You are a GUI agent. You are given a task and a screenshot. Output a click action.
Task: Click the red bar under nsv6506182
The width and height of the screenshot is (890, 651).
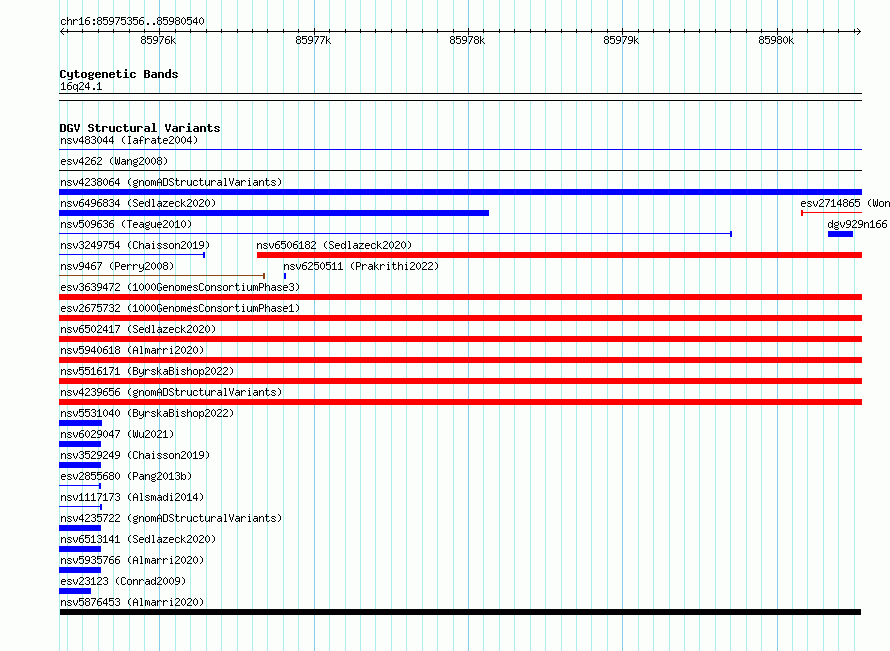(559, 255)
